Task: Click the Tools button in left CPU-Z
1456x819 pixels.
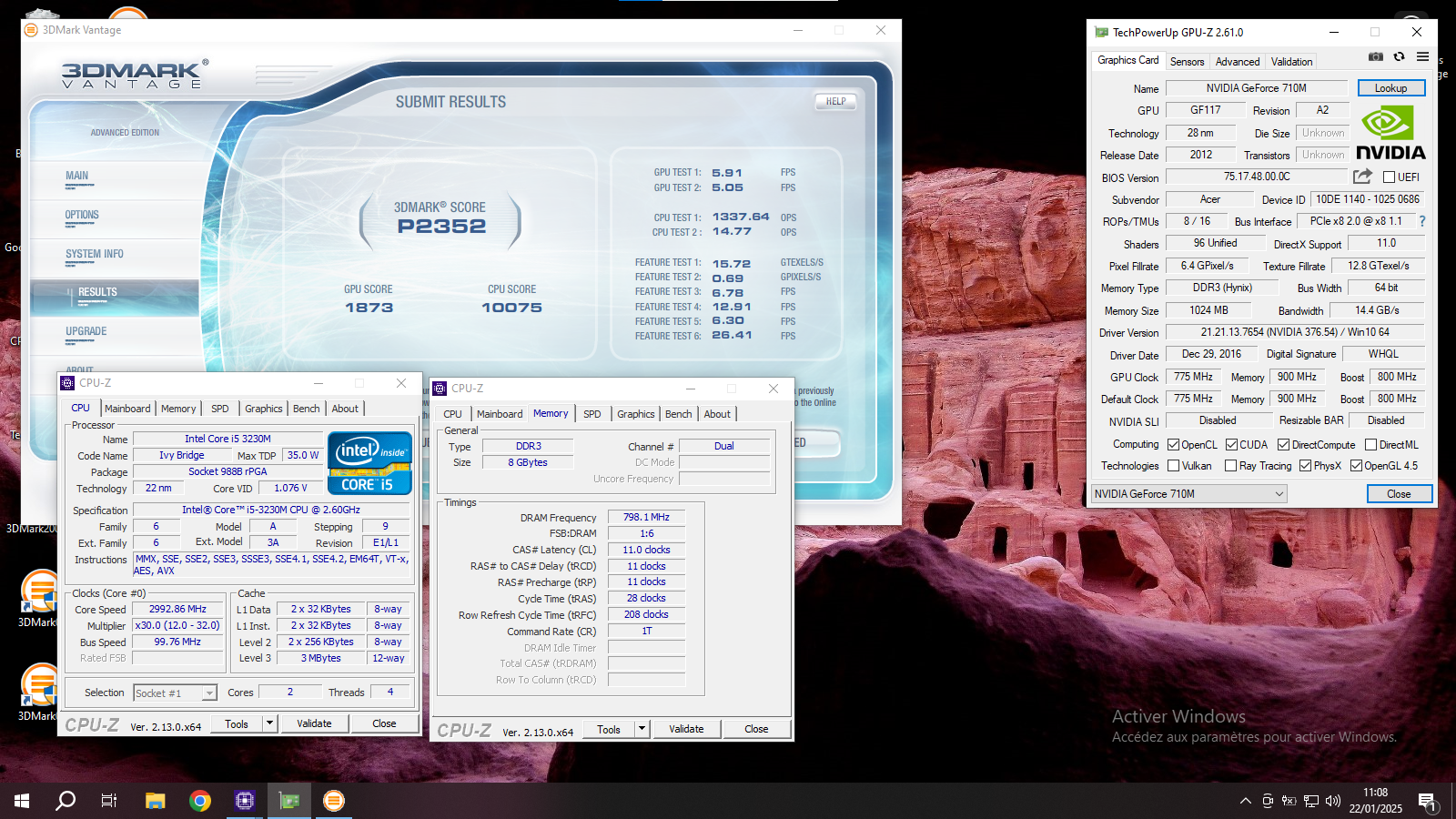Action: [237, 723]
